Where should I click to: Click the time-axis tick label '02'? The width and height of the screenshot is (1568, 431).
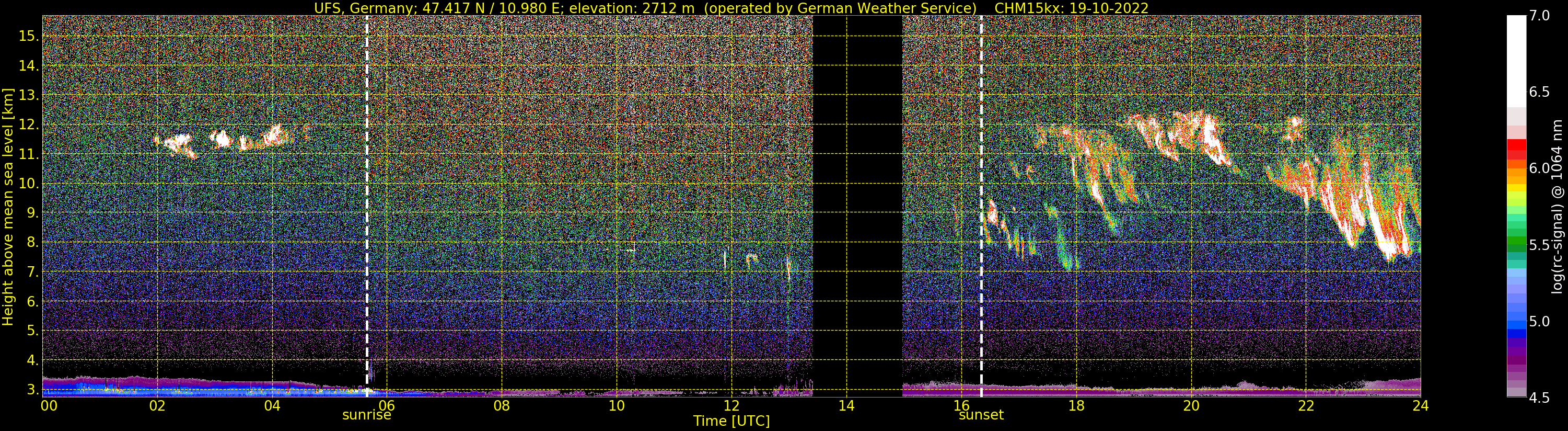point(157,405)
